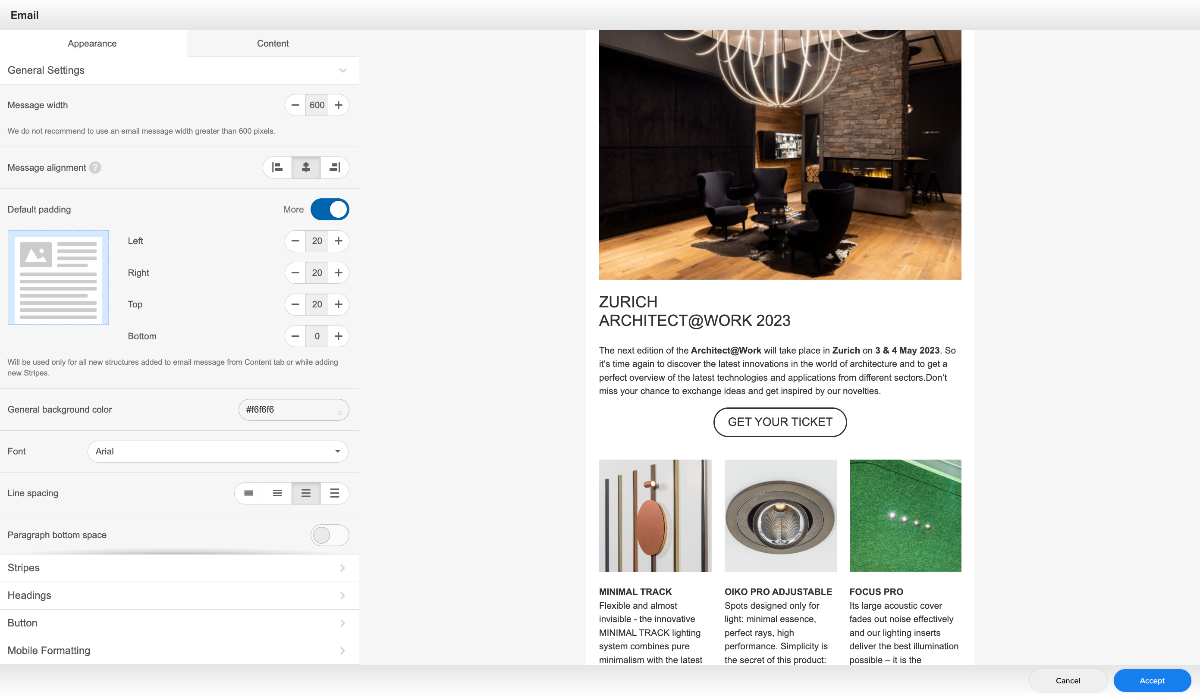Choose the widest line spacing option
1200x695 pixels.
(x=334, y=493)
